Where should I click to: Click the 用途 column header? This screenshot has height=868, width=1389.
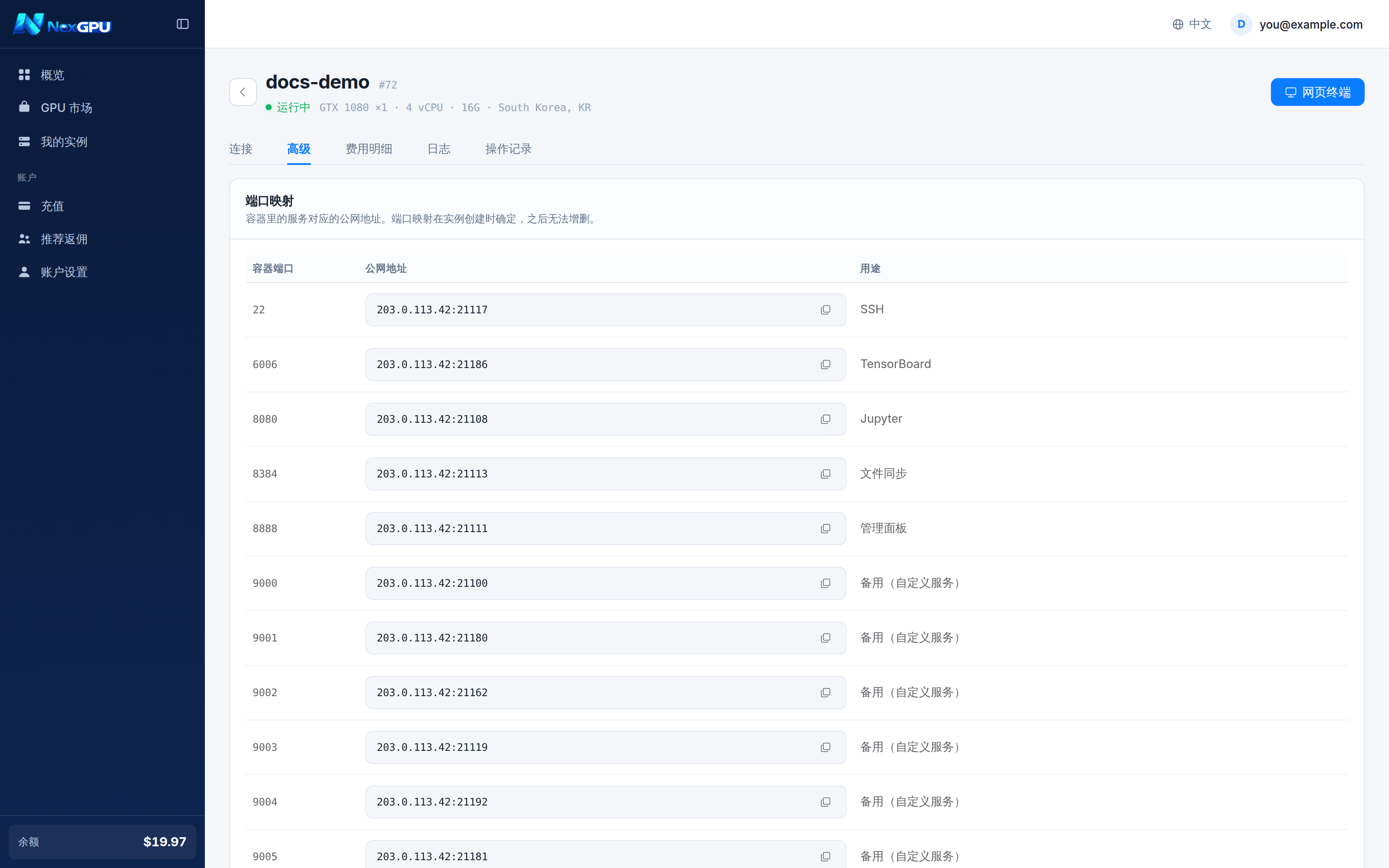pyautogui.click(x=870, y=269)
